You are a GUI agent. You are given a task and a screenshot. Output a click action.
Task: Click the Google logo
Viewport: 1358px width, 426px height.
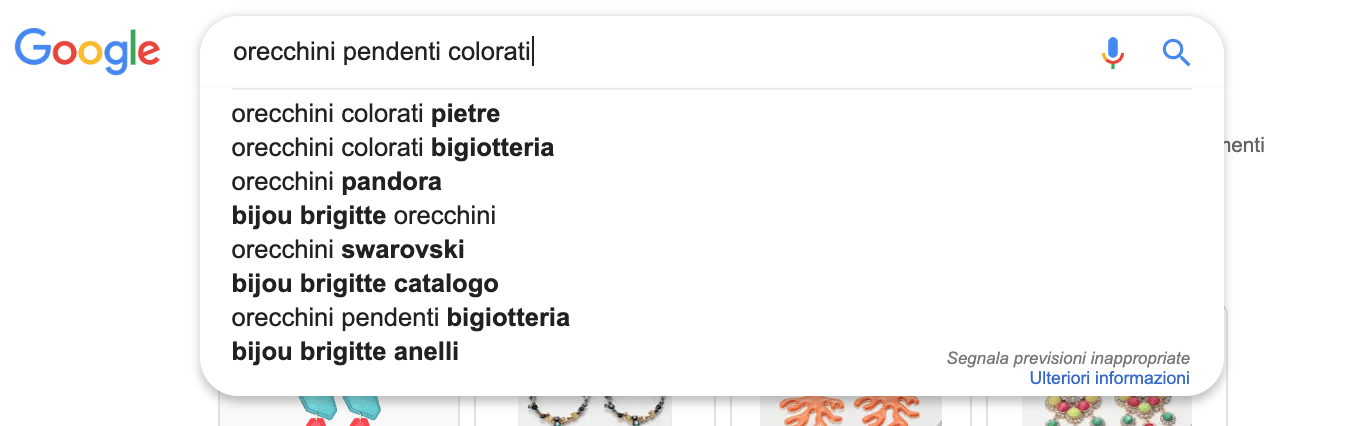pyautogui.click(x=87, y=50)
